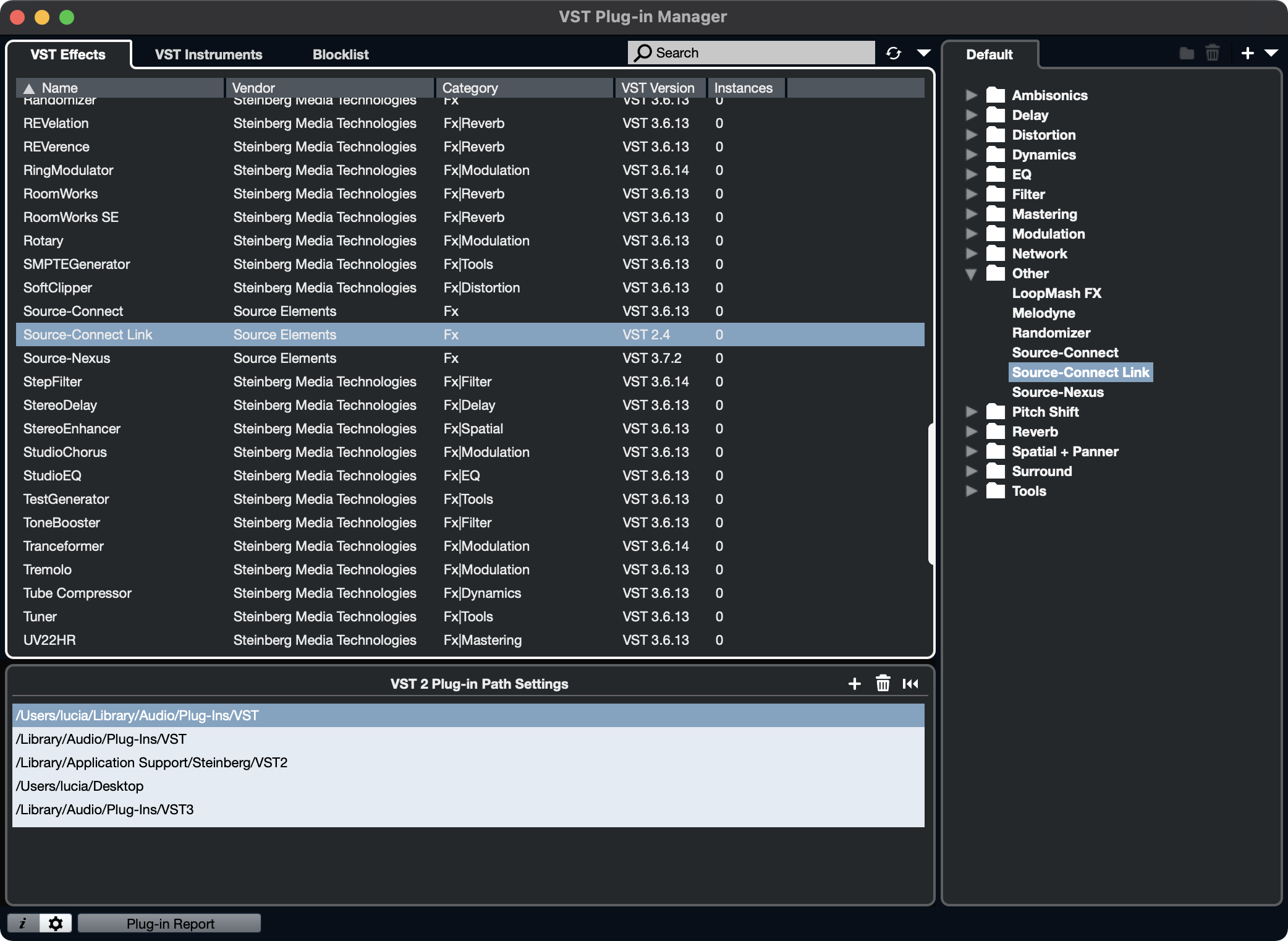Switch to the VST Instruments tab
Viewport: 1288px width, 941px height.
click(x=208, y=54)
